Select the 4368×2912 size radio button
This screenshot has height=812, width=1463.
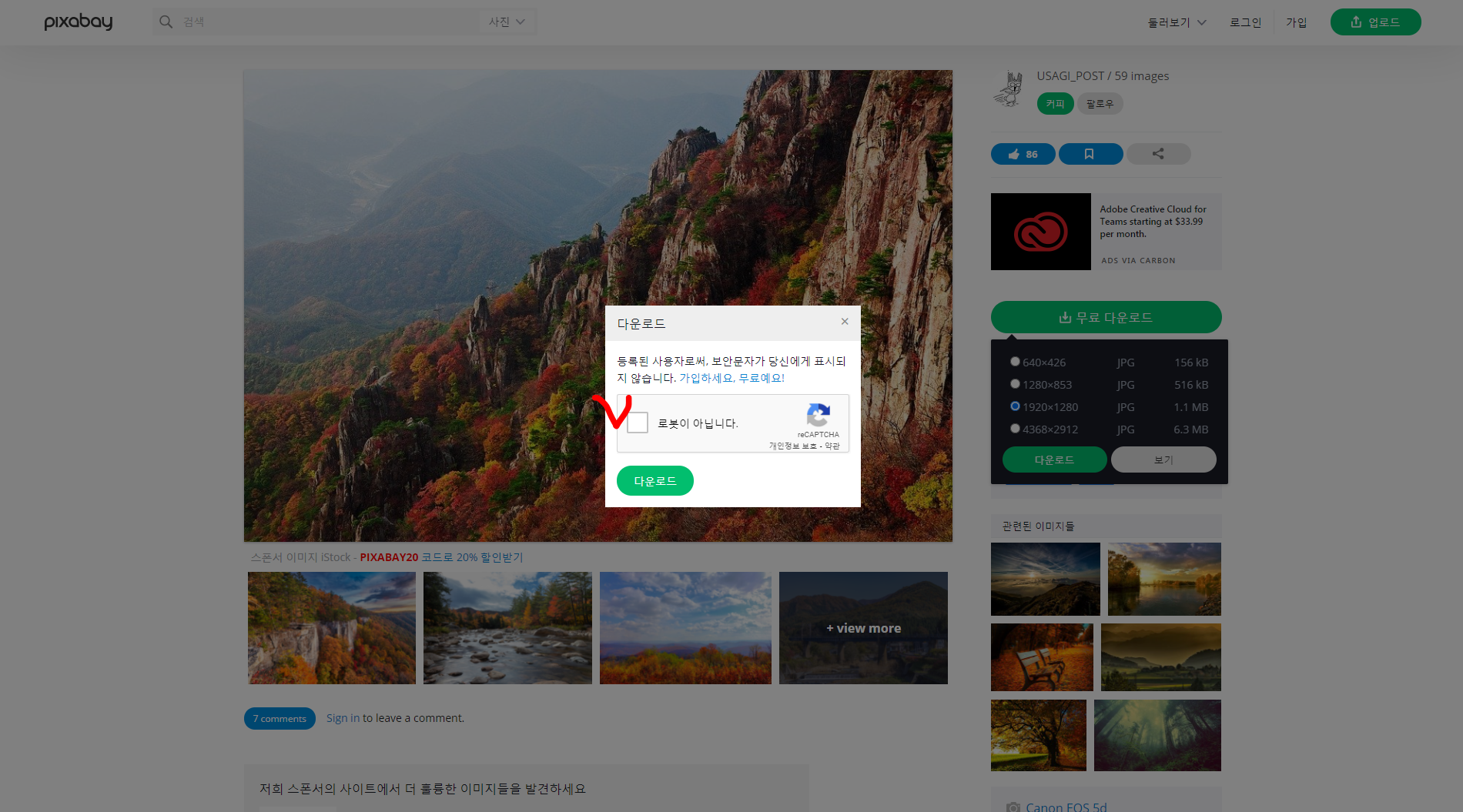(1015, 428)
